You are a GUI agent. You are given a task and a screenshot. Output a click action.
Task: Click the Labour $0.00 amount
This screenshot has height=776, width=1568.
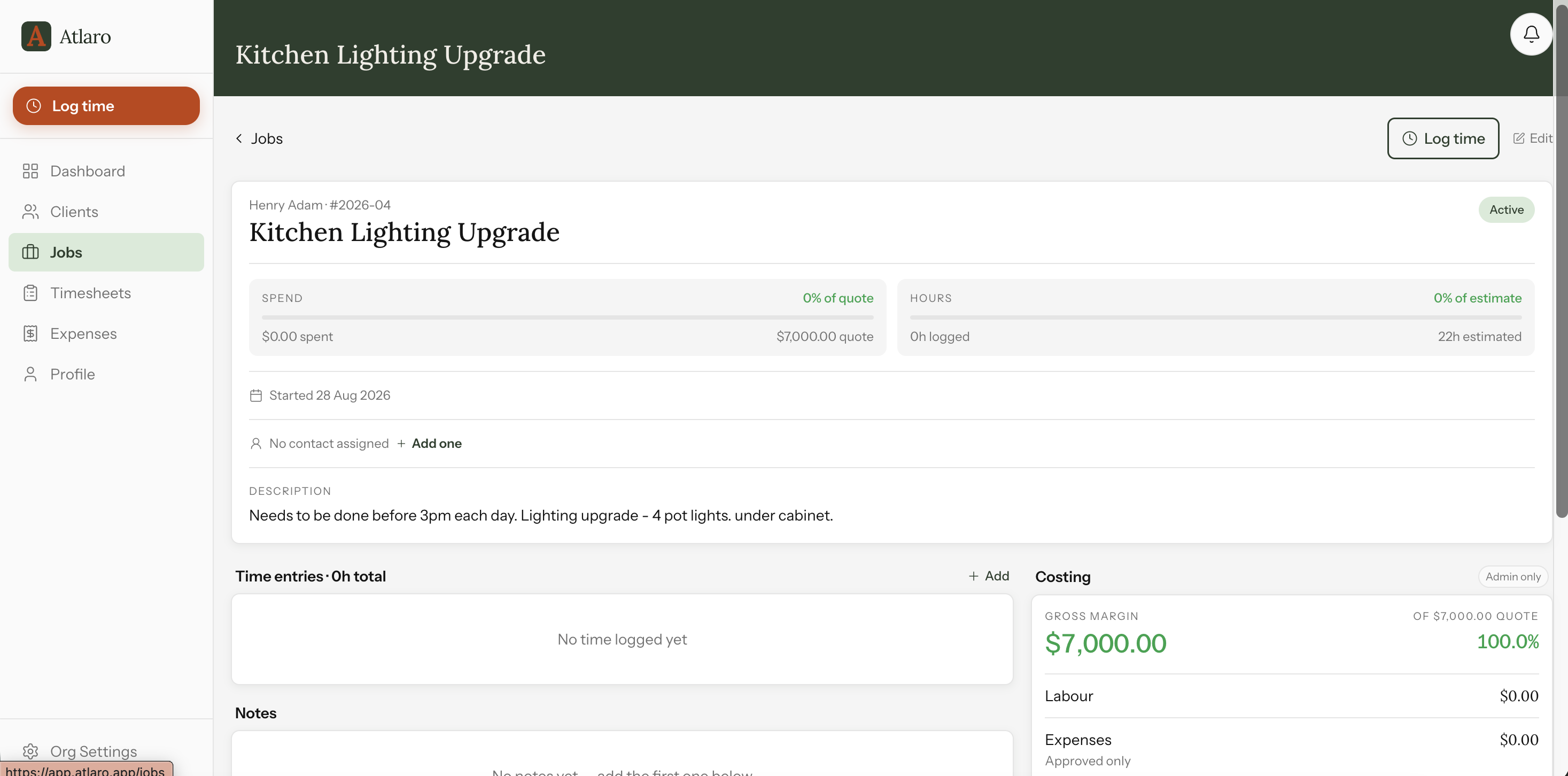coord(1519,696)
